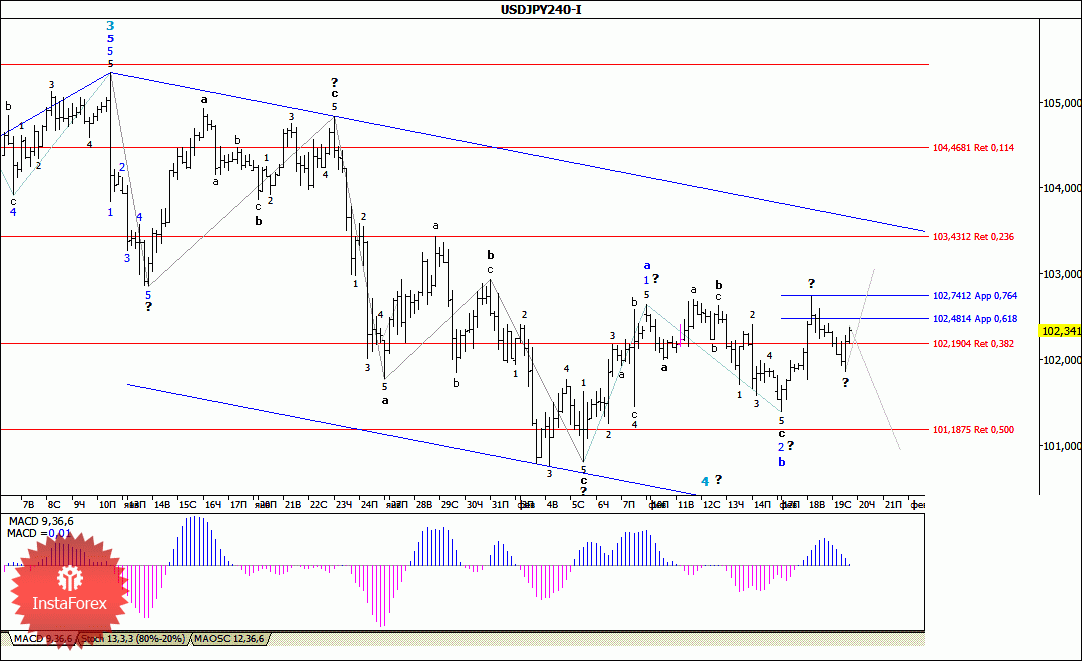The width and height of the screenshot is (1082, 661).
Task: Select the 24П date on the time axis
Action: (369, 505)
